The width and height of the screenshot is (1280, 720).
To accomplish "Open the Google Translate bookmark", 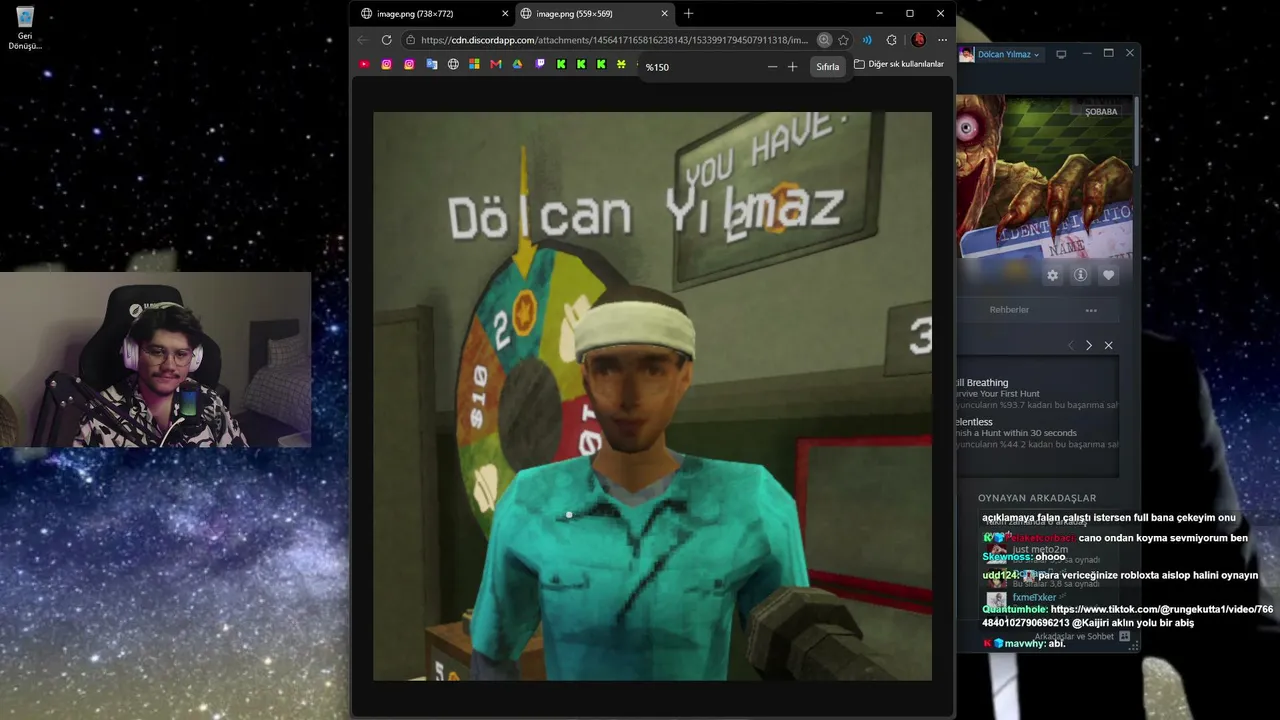I will point(432,64).
